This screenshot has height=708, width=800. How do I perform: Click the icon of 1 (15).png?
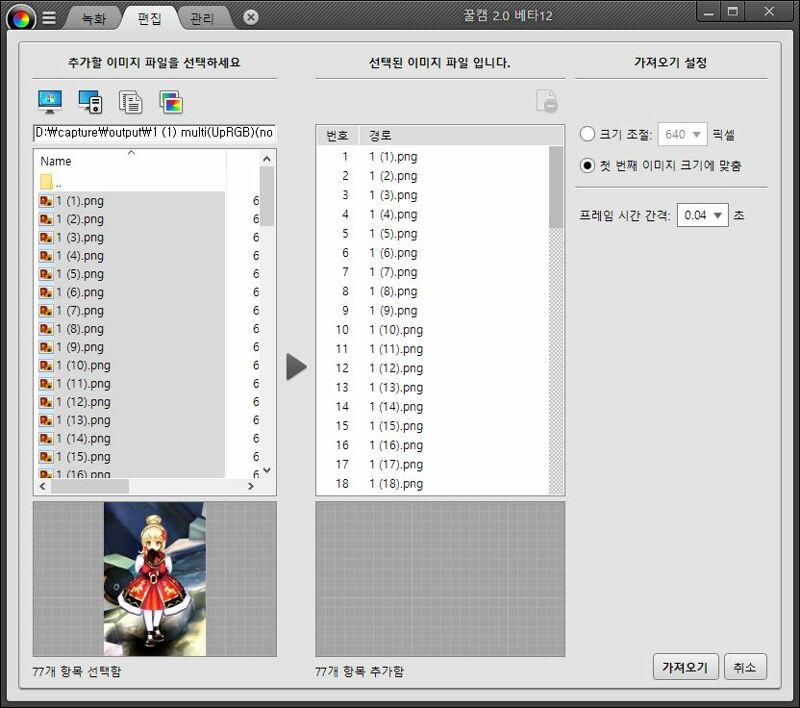46,458
